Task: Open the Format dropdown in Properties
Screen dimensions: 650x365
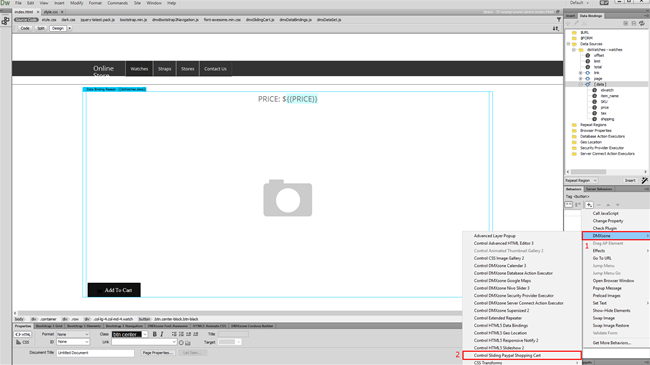Action: tap(73, 334)
